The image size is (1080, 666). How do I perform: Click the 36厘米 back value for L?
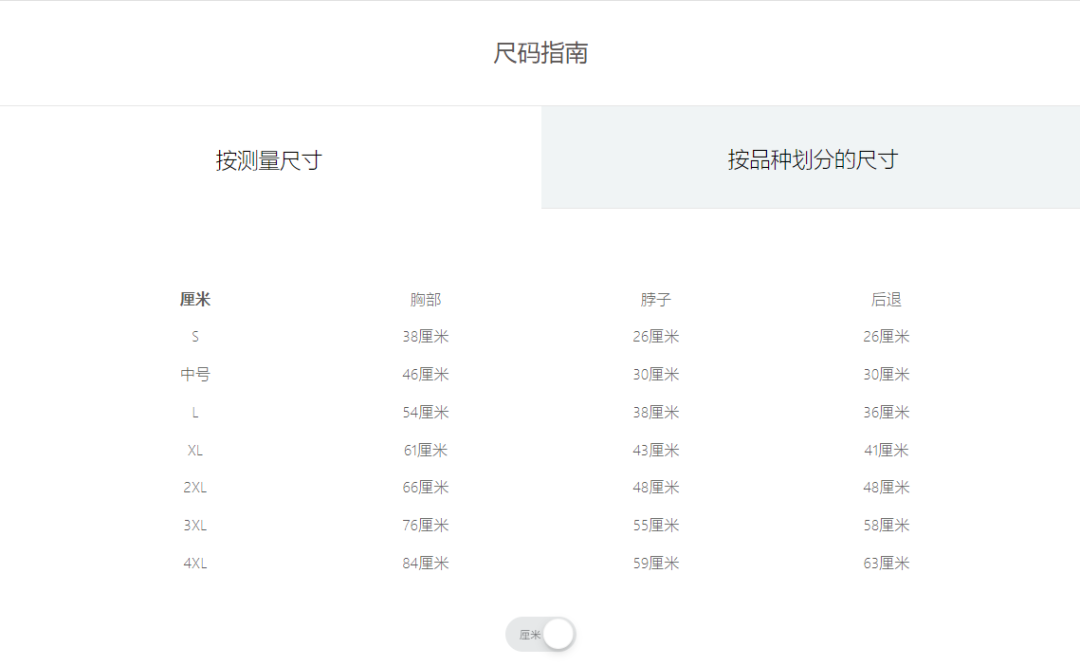(x=885, y=412)
